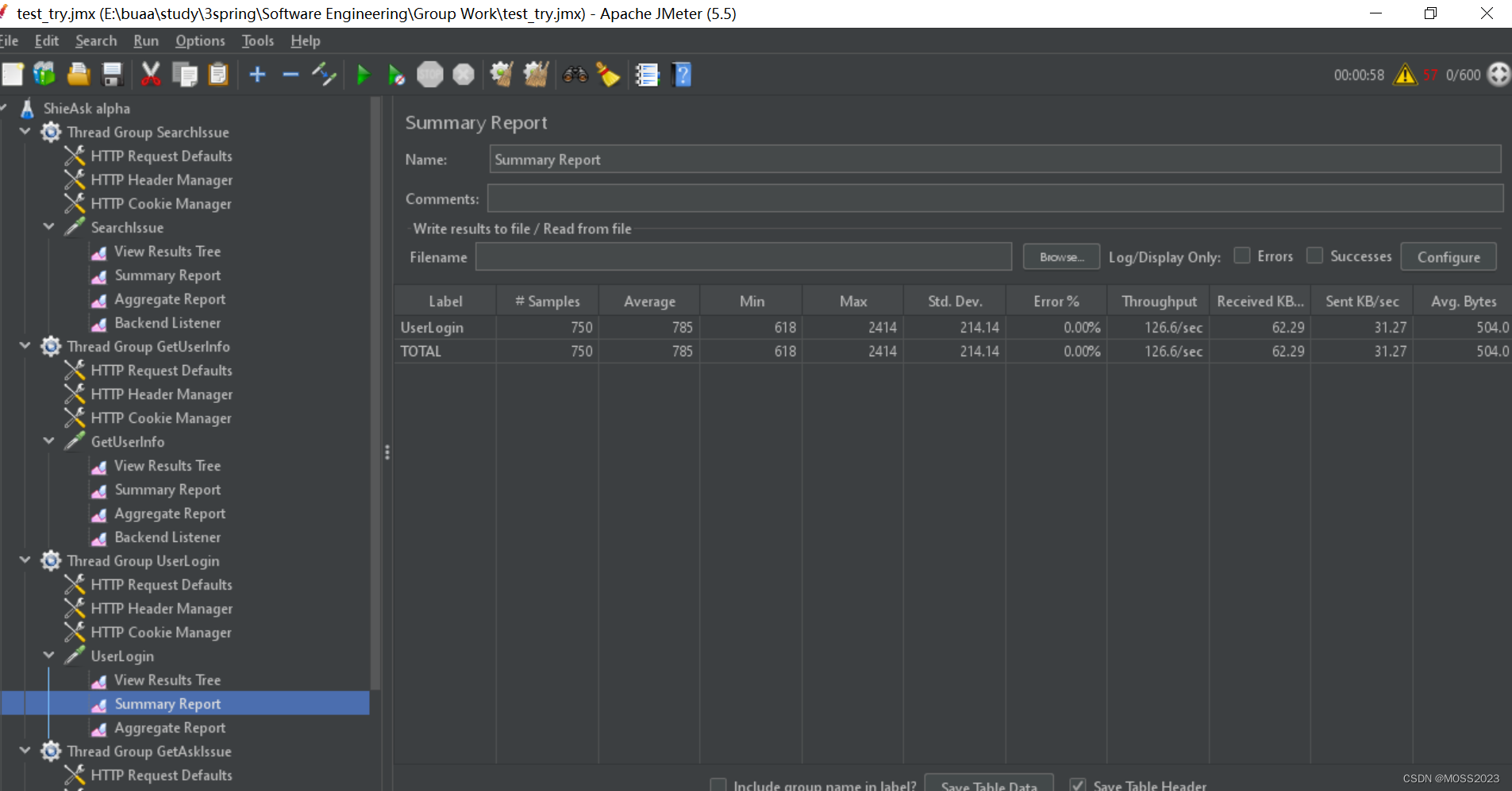Screen dimensions: 1512x791
Task: Click the Configure button
Action: tap(1449, 257)
